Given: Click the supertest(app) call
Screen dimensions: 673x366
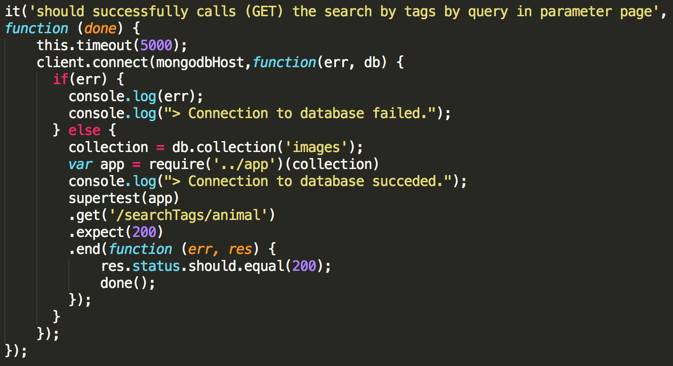Looking at the screenshot, I should (124, 199).
